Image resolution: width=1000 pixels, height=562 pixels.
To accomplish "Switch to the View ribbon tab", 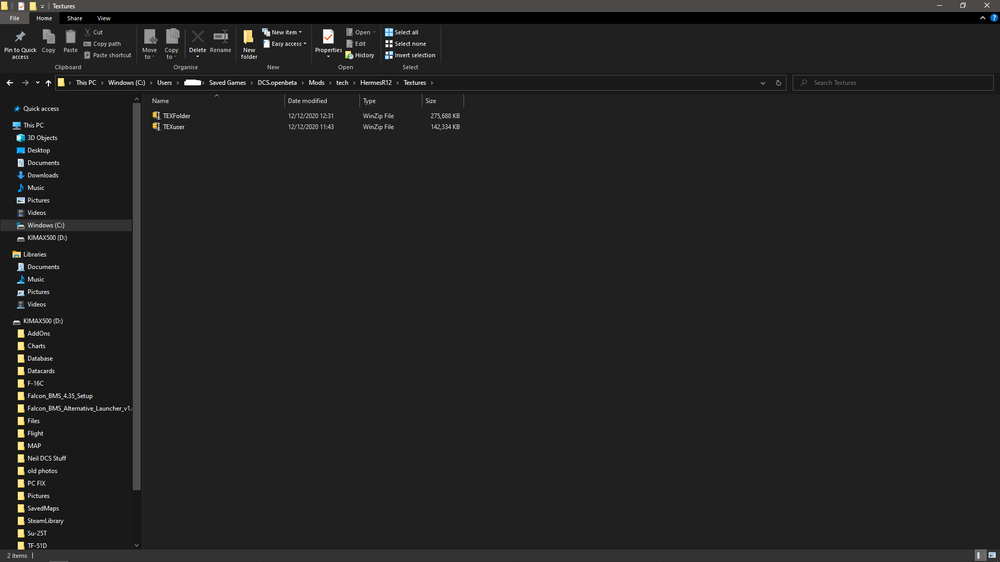I will click(103, 18).
